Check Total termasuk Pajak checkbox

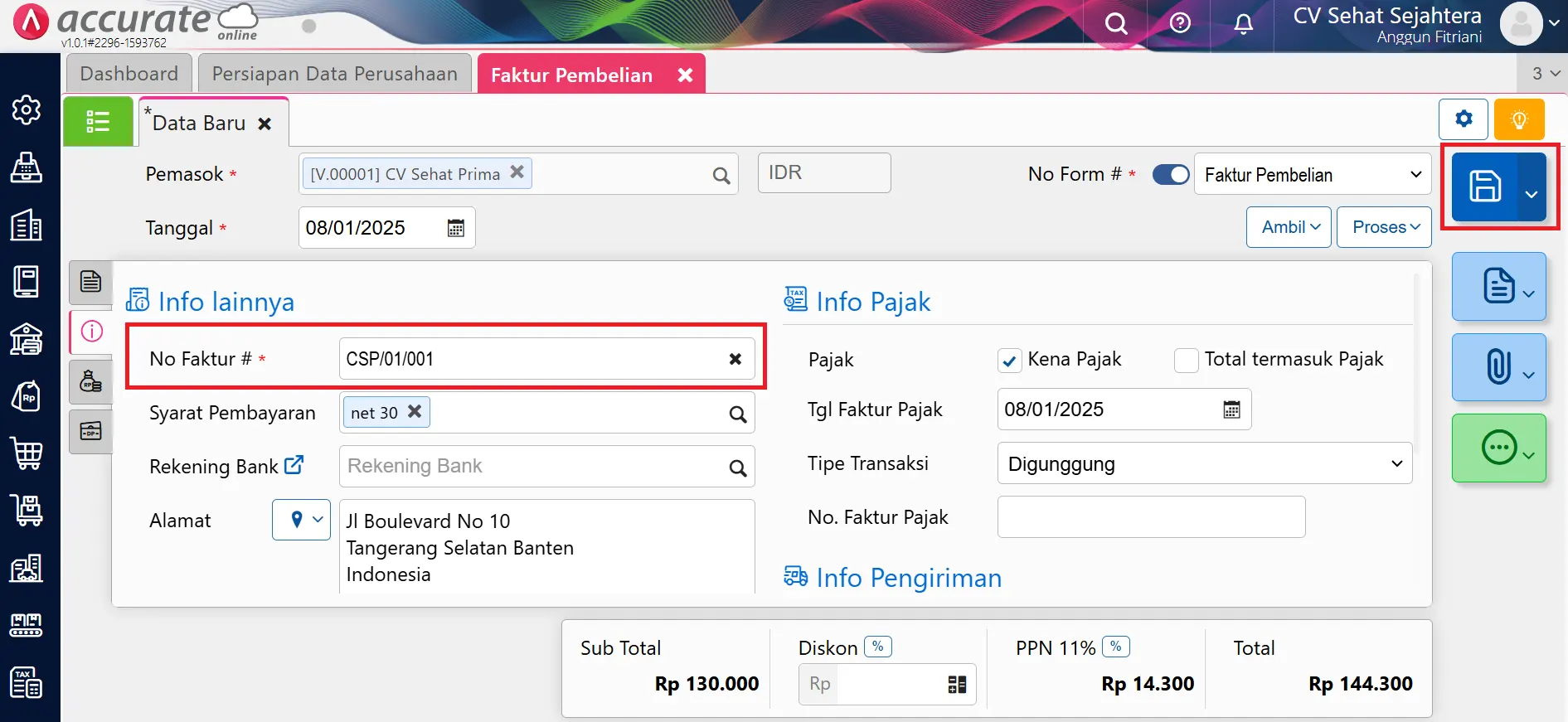click(1186, 361)
